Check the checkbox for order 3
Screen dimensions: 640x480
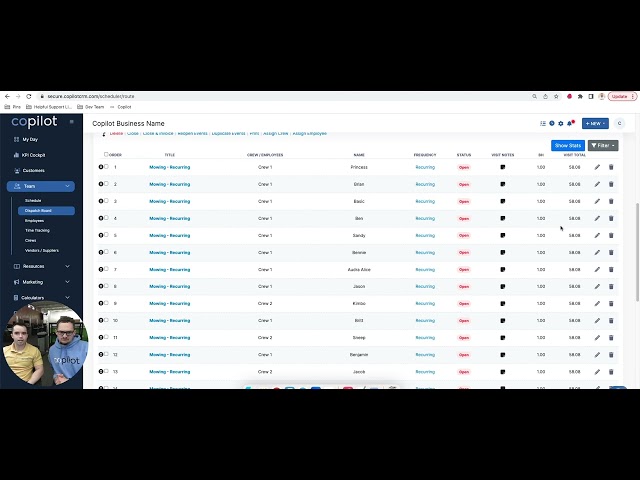click(106, 200)
